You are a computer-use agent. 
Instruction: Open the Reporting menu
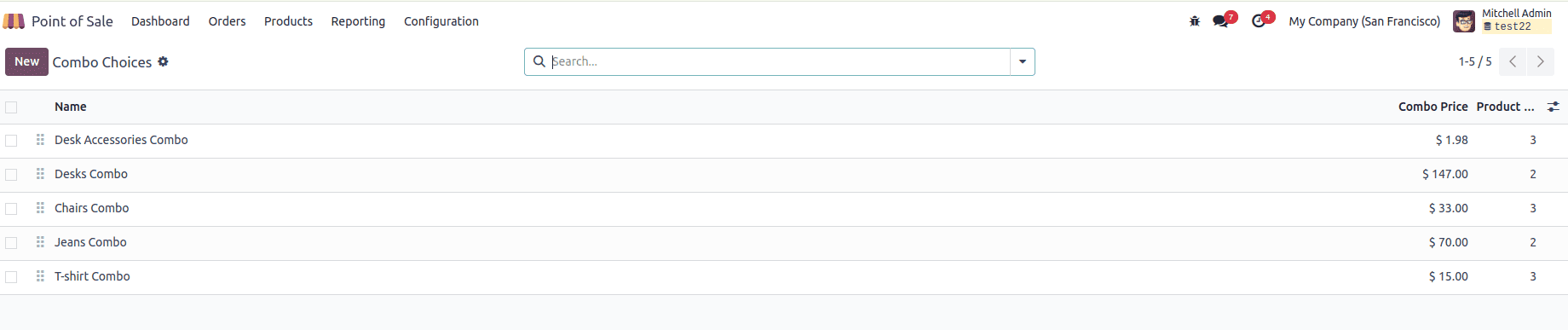point(358,21)
